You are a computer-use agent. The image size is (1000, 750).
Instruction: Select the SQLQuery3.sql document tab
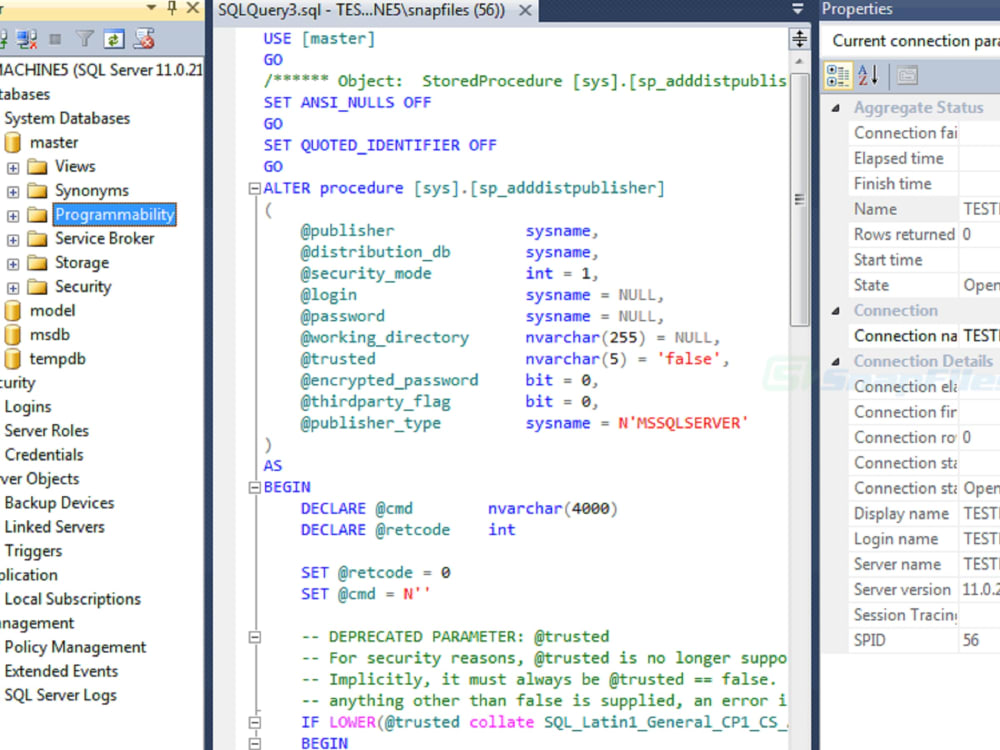[362, 10]
